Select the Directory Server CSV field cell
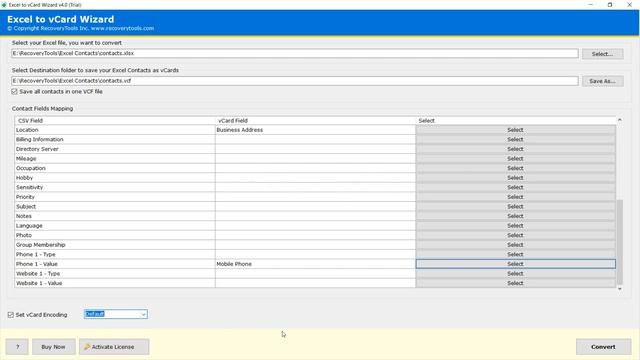 pyautogui.click(x=115, y=149)
